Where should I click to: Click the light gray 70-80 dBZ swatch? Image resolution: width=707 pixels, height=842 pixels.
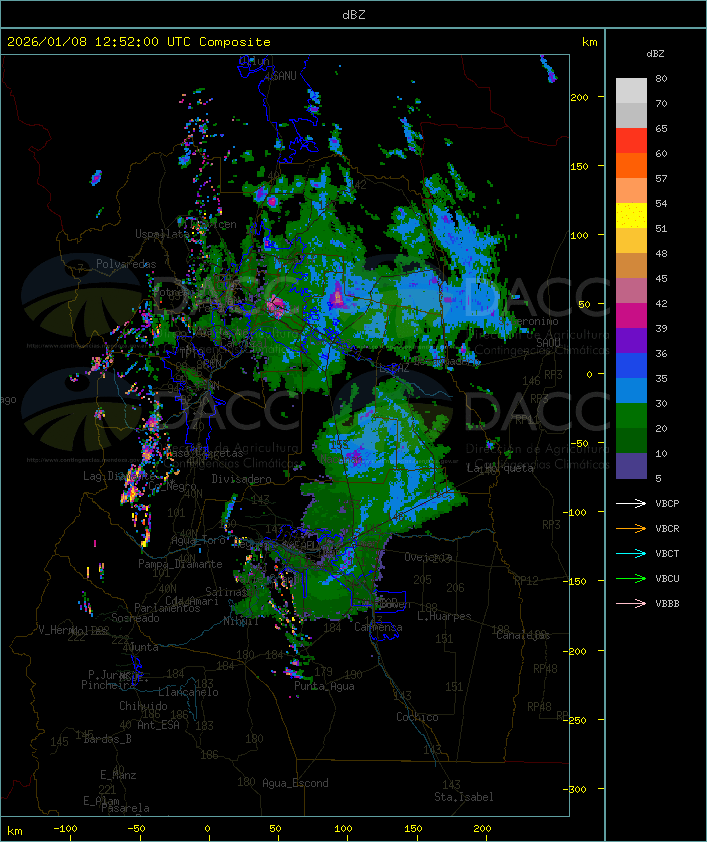[x=631, y=91]
